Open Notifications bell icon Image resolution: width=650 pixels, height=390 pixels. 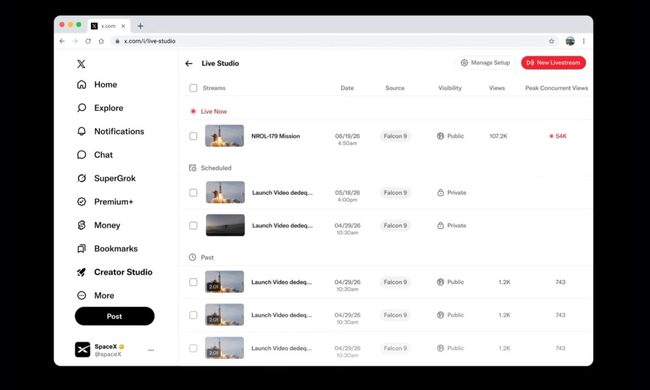click(x=82, y=131)
